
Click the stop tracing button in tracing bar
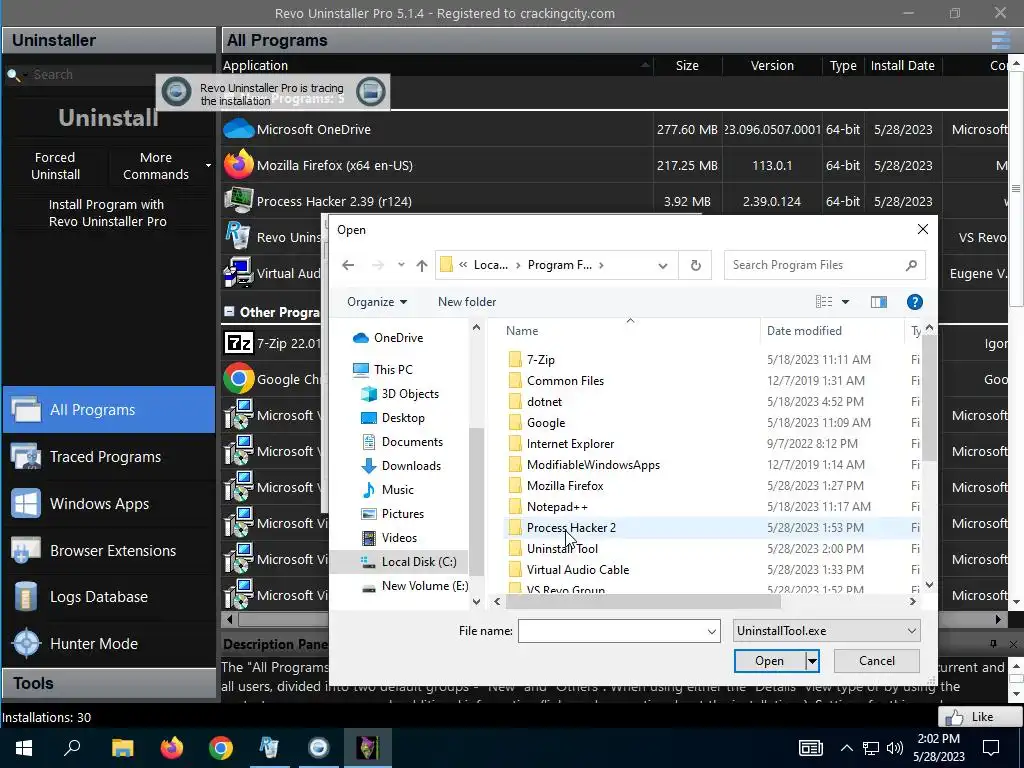click(x=371, y=92)
